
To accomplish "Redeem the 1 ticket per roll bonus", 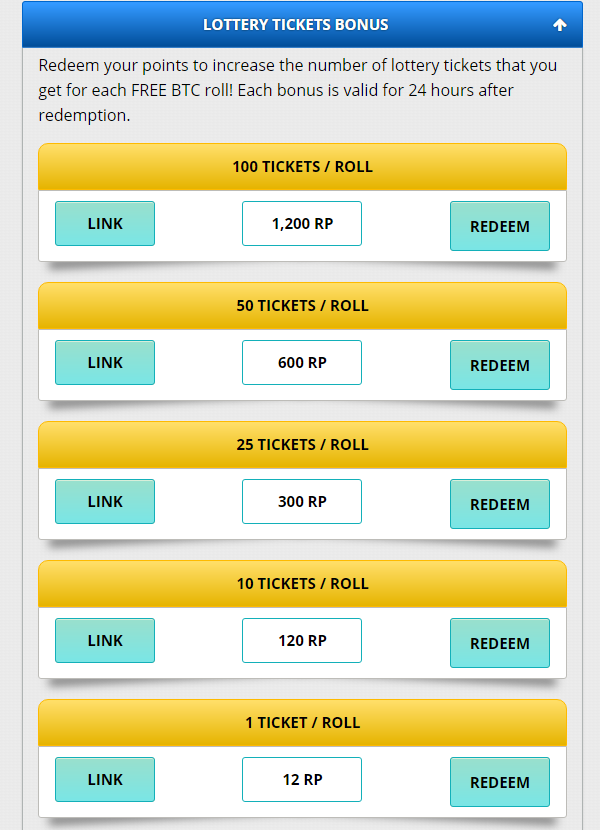I will [x=500, y=782].
